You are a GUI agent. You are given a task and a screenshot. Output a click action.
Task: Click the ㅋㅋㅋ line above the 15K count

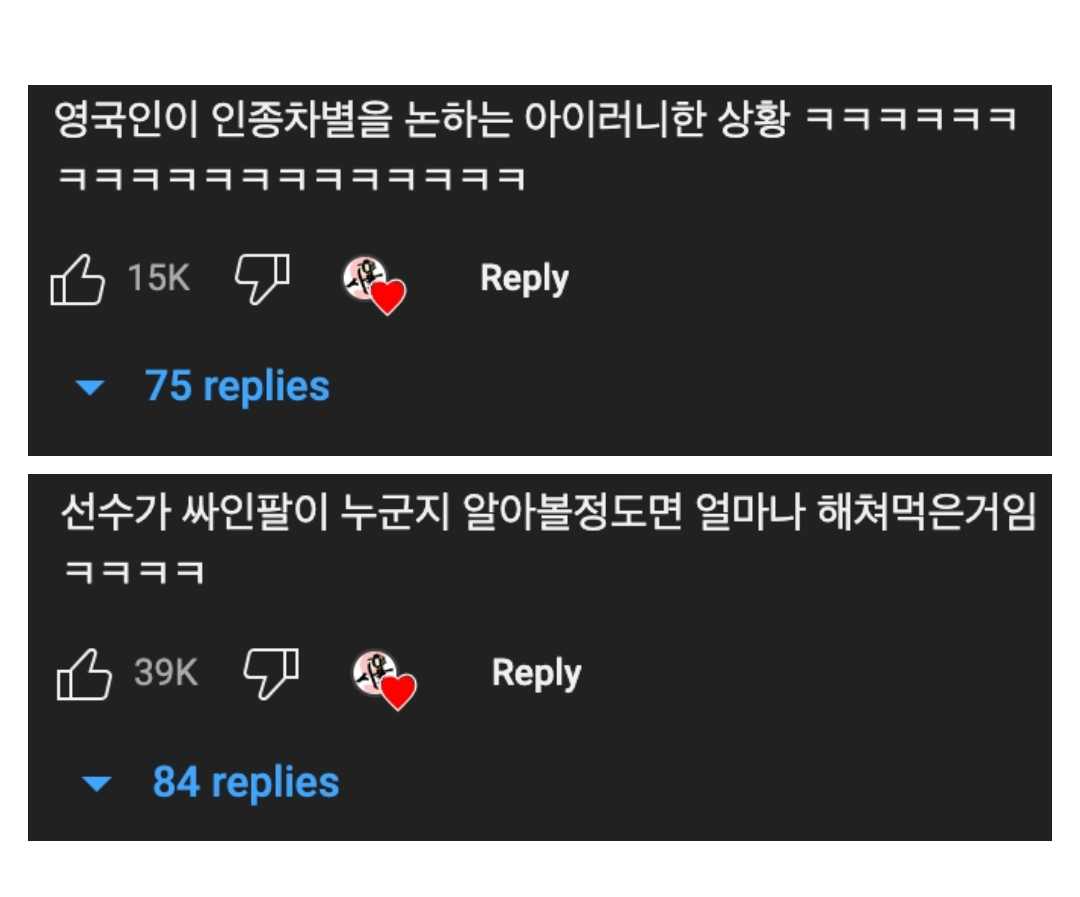pos(292,180)
